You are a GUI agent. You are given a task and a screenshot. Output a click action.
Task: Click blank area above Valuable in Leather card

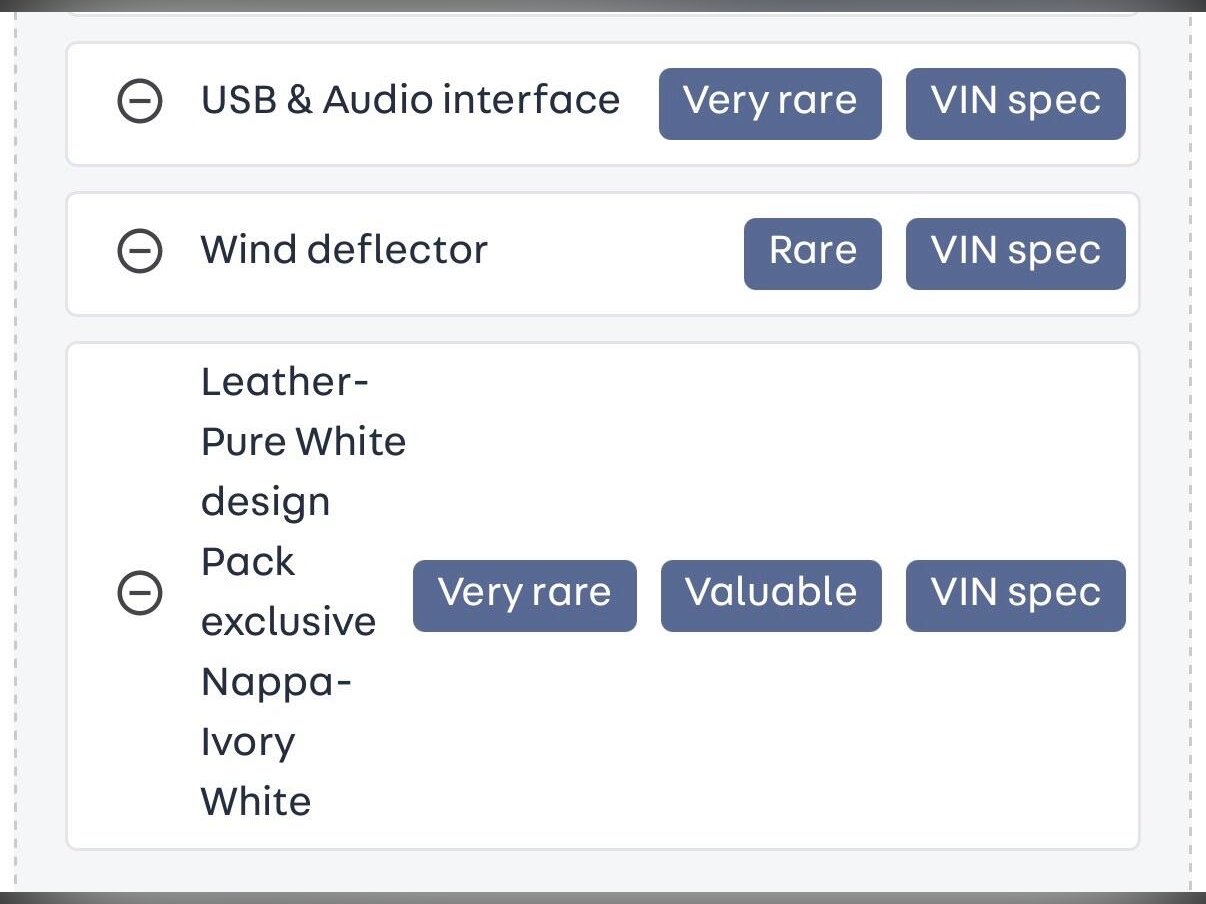coord(771,450)
